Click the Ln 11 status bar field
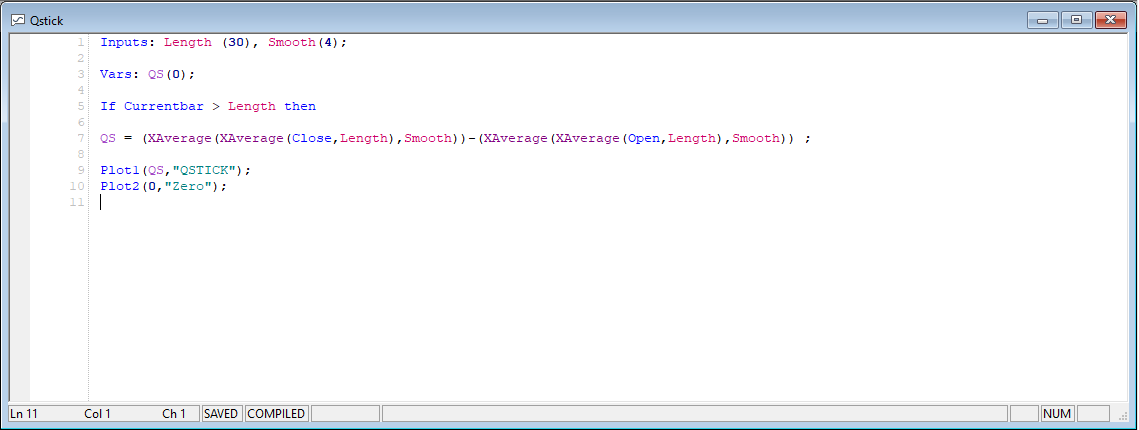Screen dimensions: 1139x430 pos(24,414)
